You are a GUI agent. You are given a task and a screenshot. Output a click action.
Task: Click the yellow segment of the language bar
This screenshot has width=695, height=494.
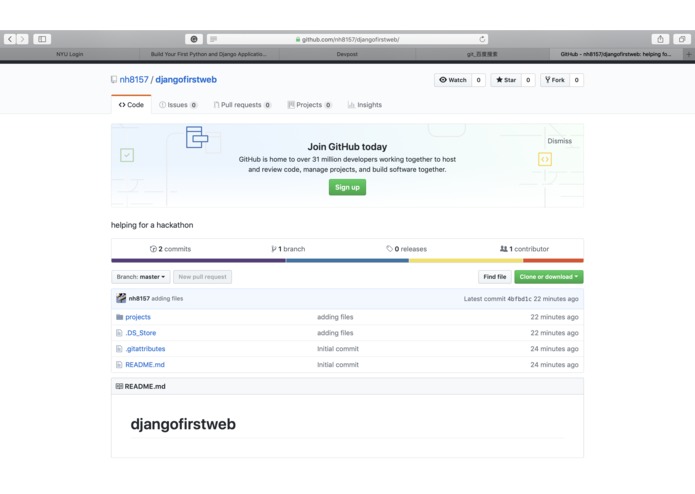pos(466,261)
